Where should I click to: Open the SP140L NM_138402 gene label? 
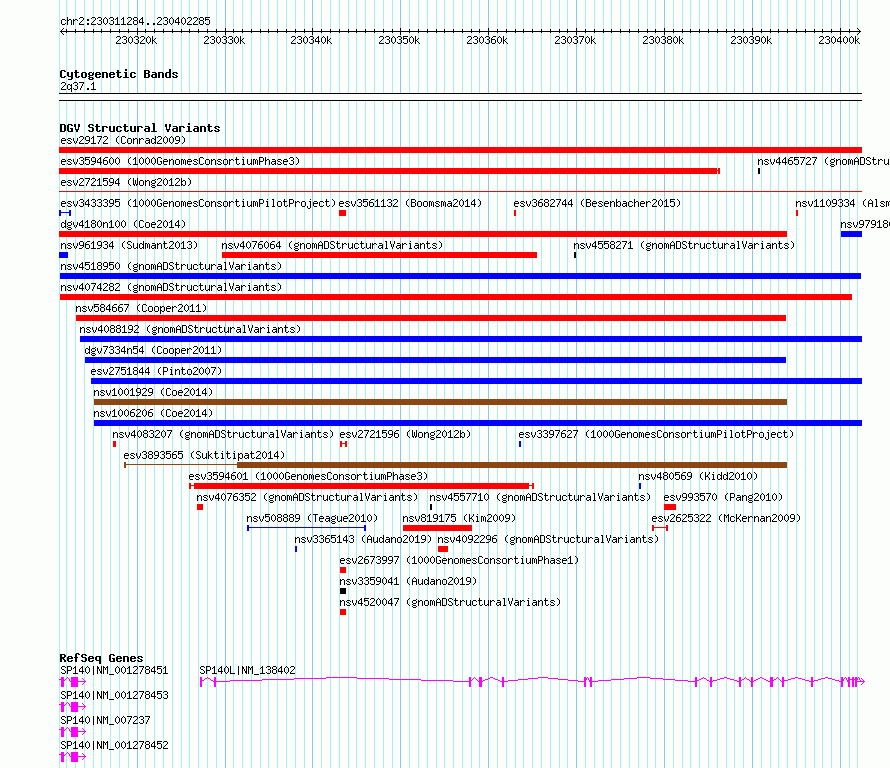(x=247, y=670)
